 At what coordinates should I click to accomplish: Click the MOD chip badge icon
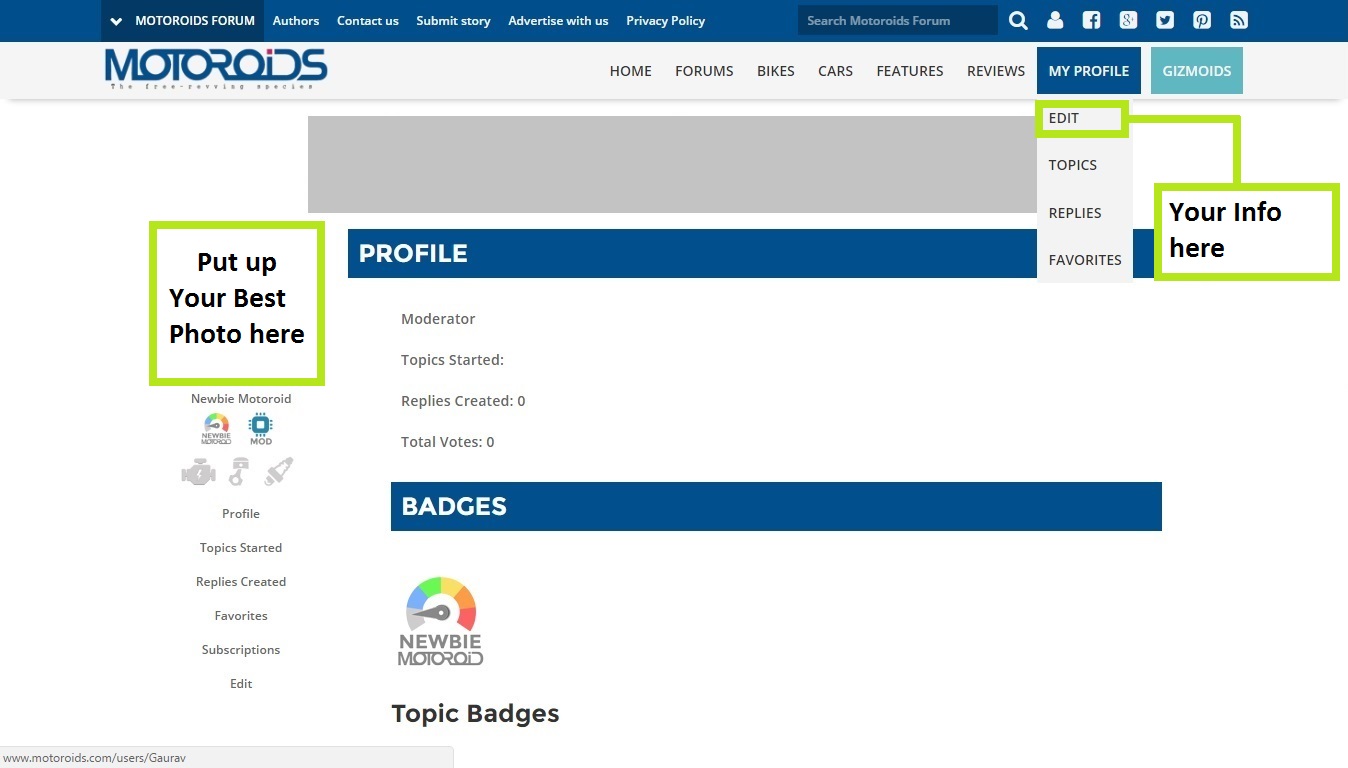[x=260, y=429]
